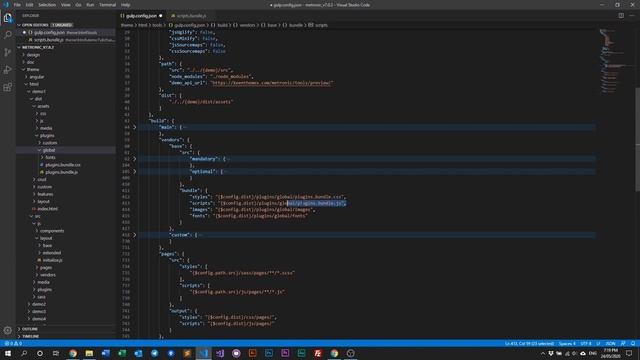Click the errors and warnings status indicator
The image size is (640, 360).
(13, 344)
